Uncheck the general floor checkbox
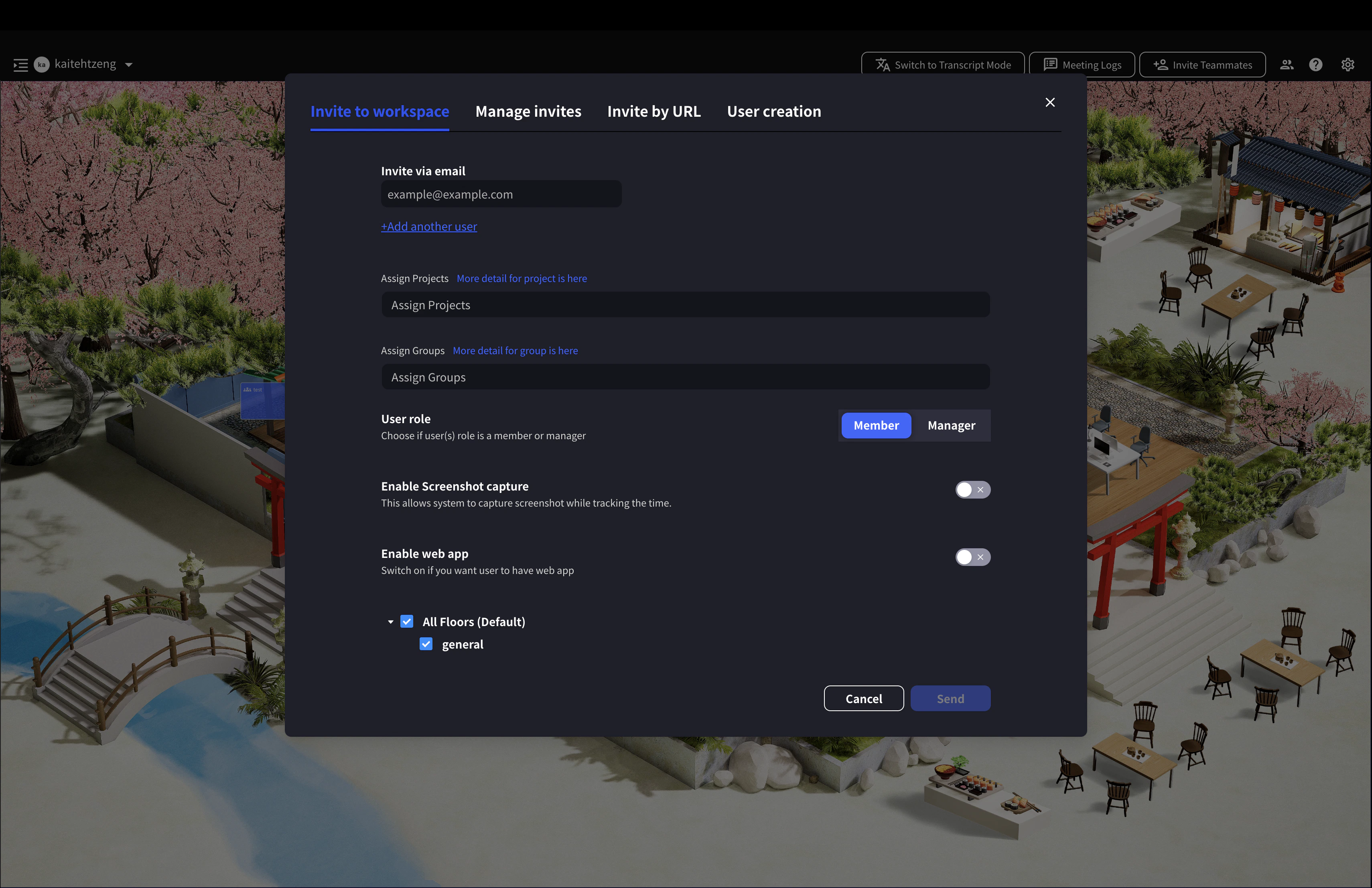1372x888 pixels. (x=426, y=644)
